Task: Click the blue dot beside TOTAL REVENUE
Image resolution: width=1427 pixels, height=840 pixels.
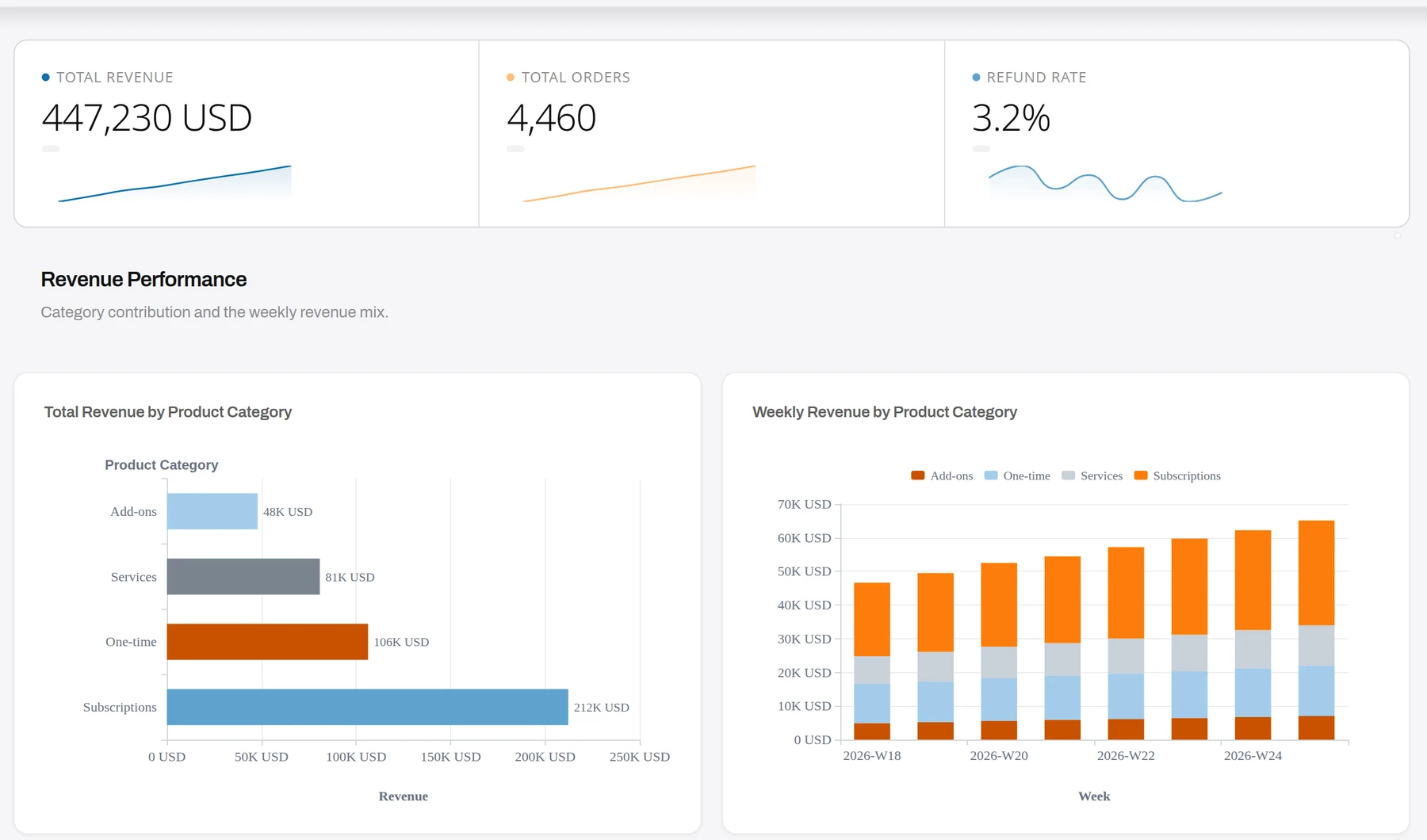Action: [46, 77]
